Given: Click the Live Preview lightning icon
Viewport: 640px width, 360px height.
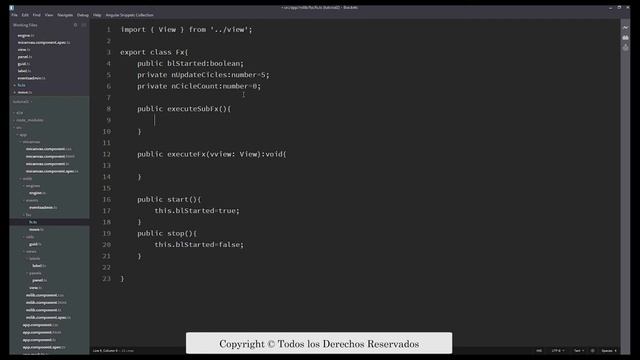Looking at the screenshot, I should (x=625, y=28).
